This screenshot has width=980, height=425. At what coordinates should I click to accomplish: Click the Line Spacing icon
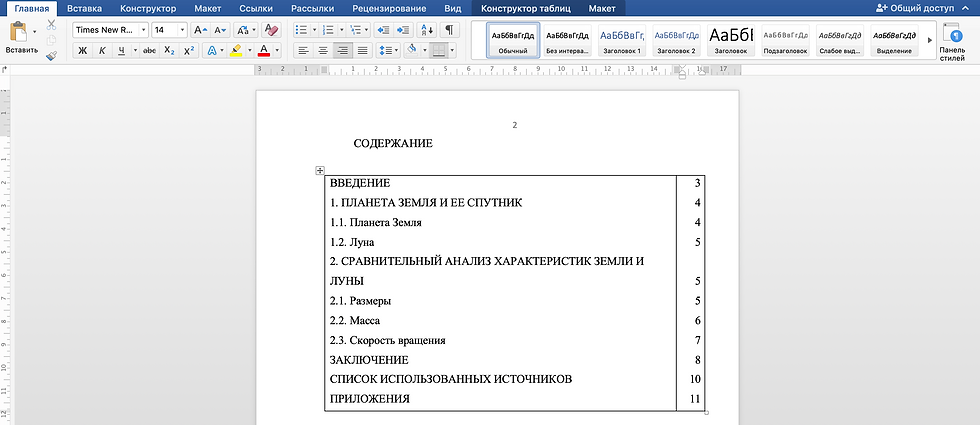pos(386,51)
